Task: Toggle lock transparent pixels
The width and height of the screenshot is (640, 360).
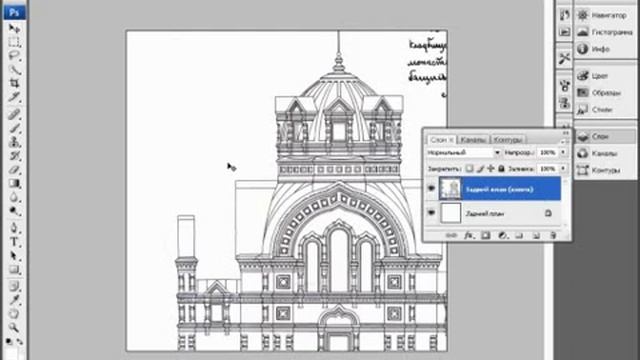Action: point(470,168)
